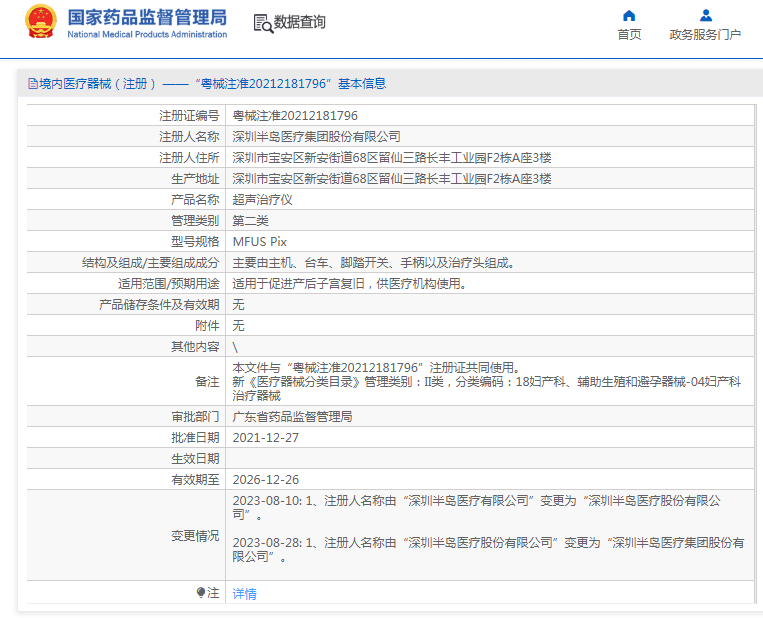
Task: Click the document icon before 境内医疗器械
Action: point(33,84)
